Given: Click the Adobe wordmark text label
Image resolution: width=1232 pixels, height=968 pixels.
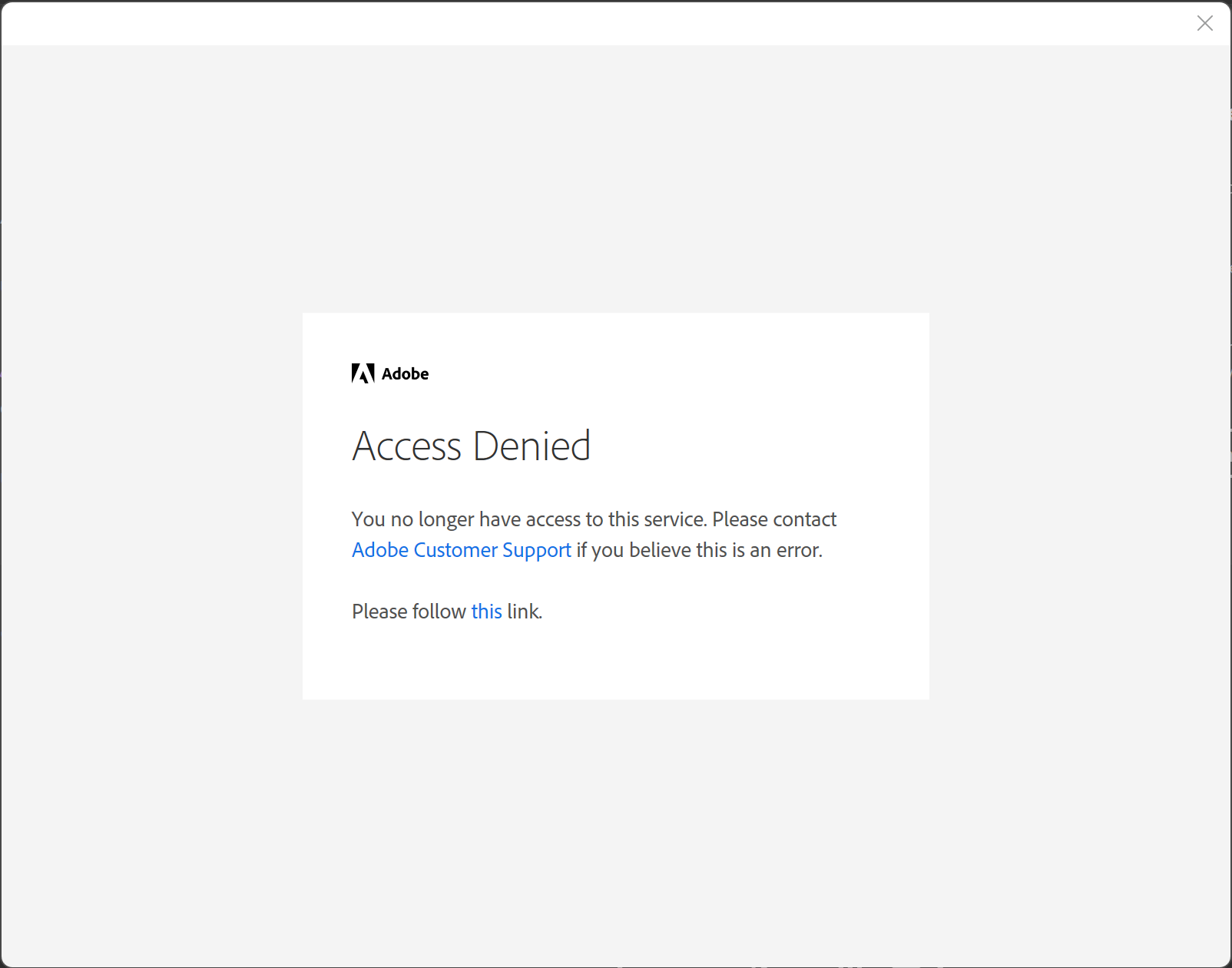Looking at the screenshot, I should click(405, 373).
